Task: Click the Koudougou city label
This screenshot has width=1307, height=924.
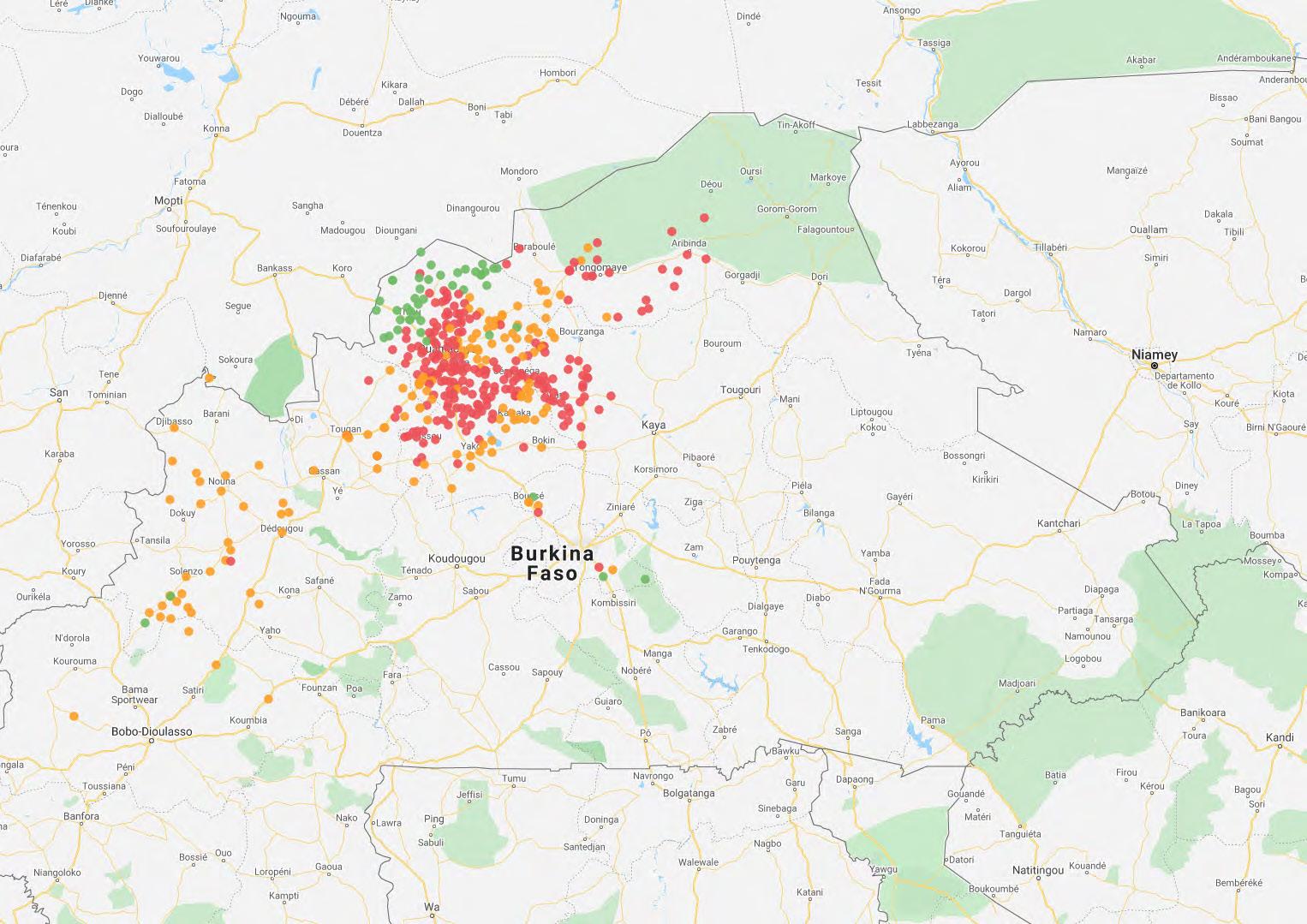Action: click(457, 558)
